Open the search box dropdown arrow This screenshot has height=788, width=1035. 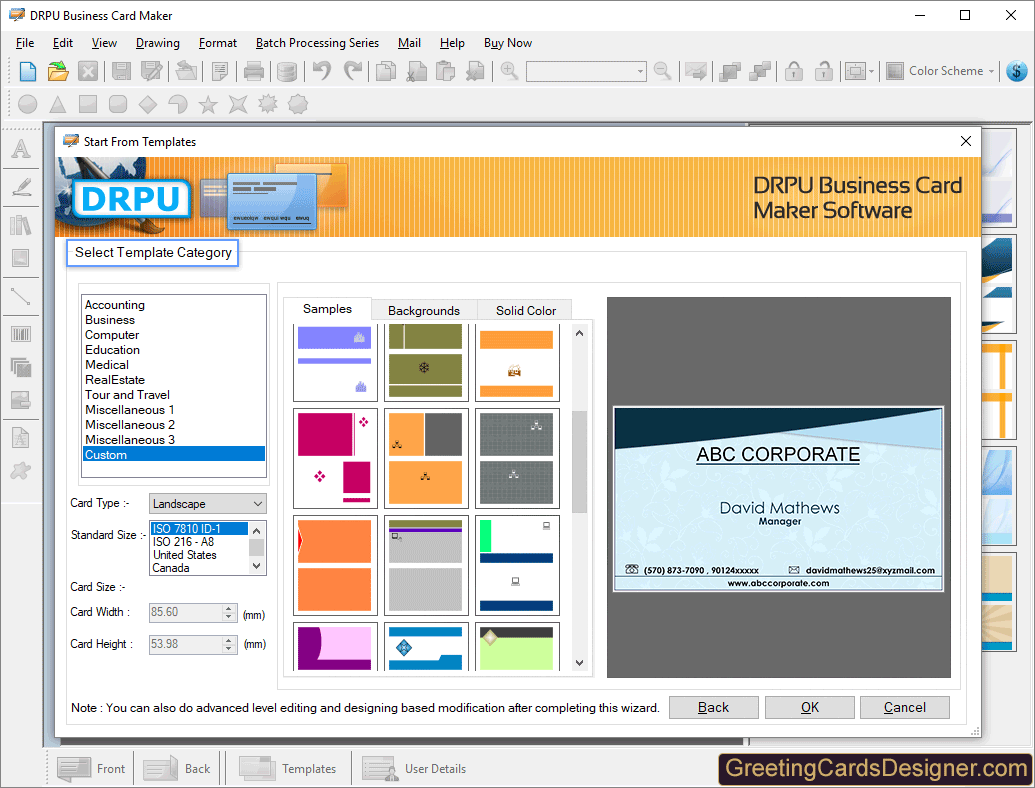coord(641,71)
